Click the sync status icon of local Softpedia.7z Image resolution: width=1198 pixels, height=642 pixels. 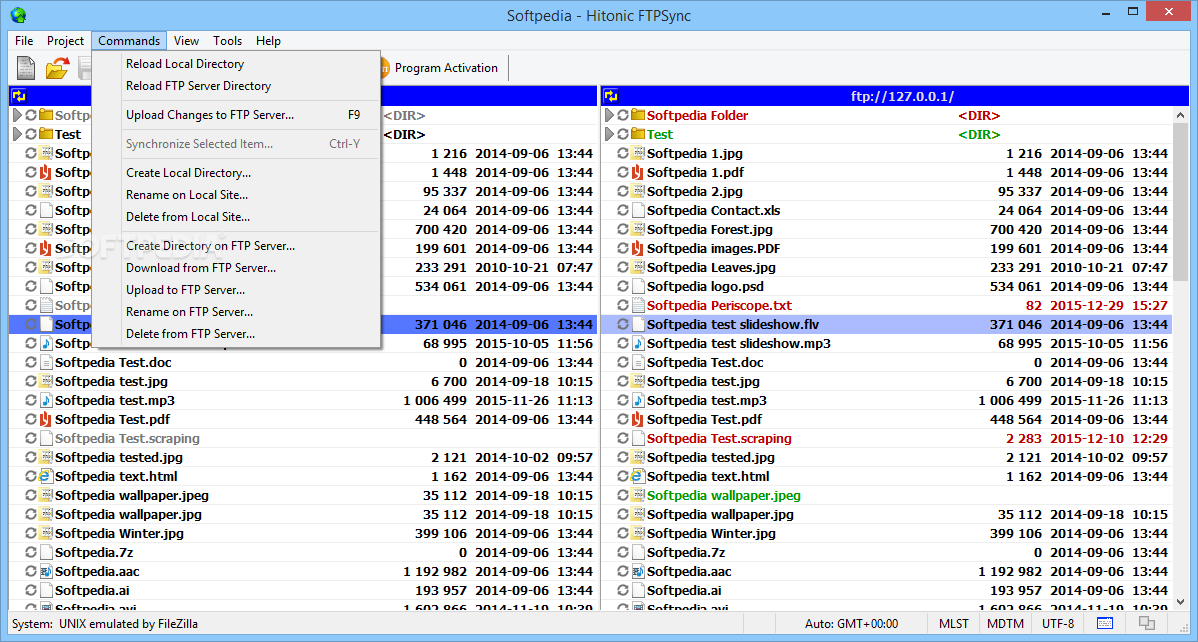31,553
